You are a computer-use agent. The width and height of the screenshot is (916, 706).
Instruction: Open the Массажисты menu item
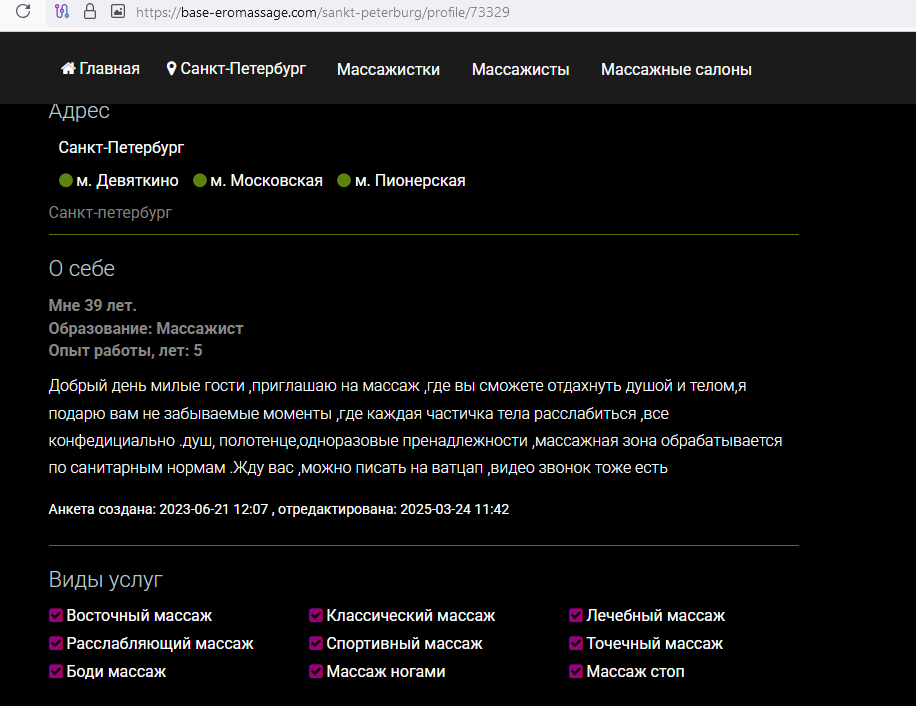pos(520,69)
